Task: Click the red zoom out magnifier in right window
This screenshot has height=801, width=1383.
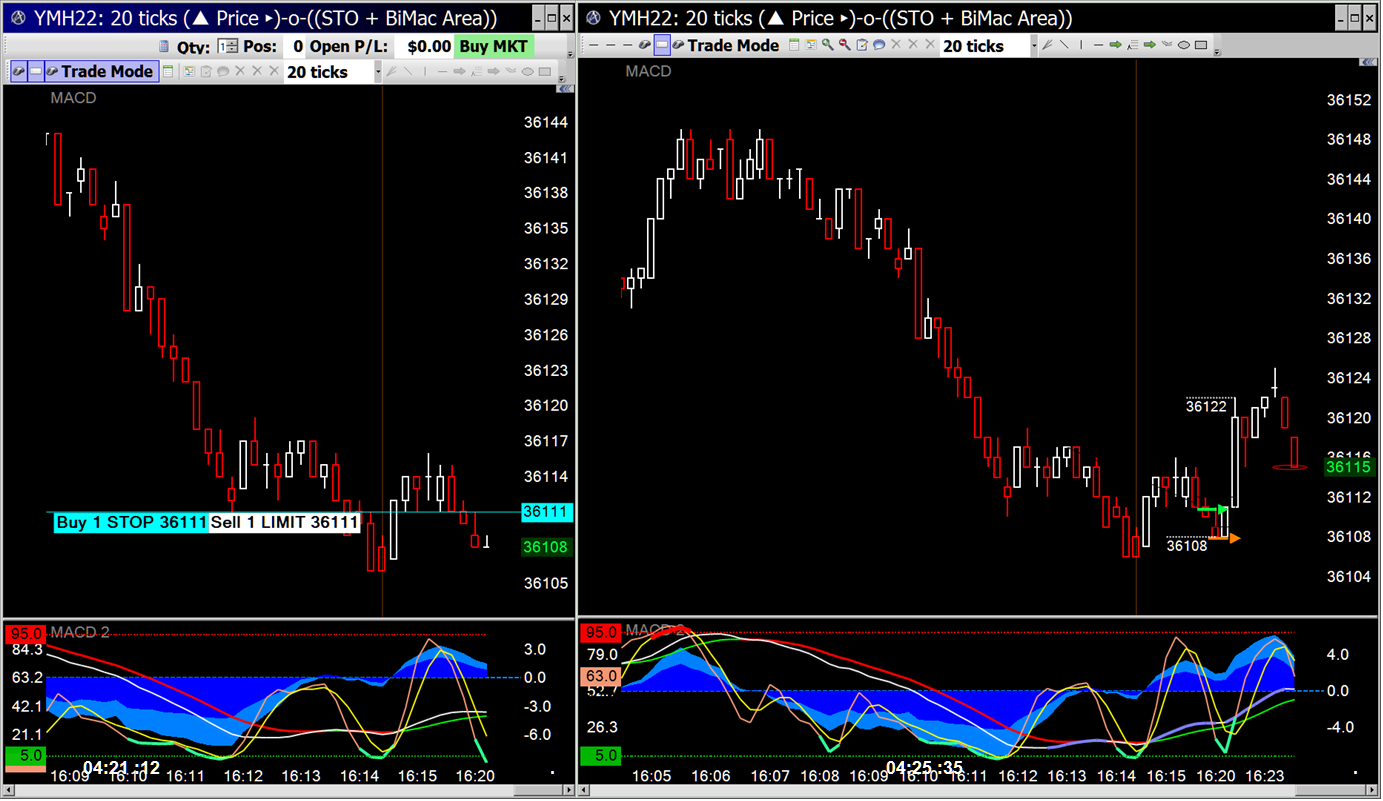Action: coord(845,45)
